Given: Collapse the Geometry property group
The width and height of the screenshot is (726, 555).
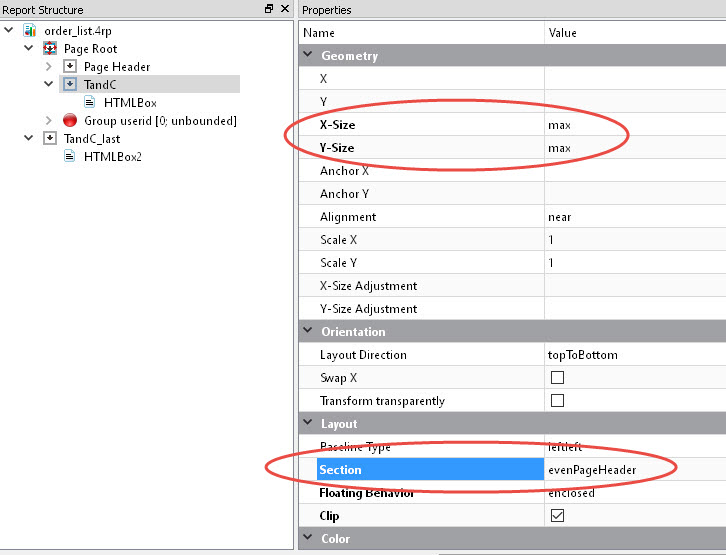Looking at the screenshot, I should 307,56.
